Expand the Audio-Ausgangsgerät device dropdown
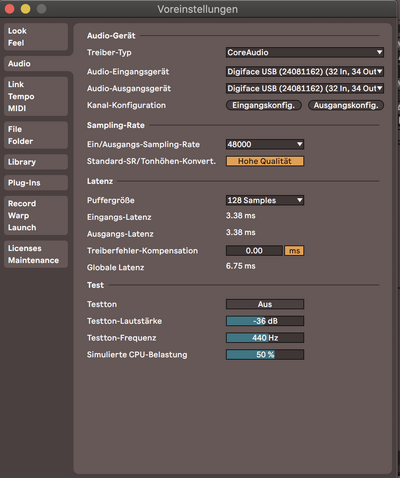This screenshot has height=478, width=400. [x=305, y=88]
